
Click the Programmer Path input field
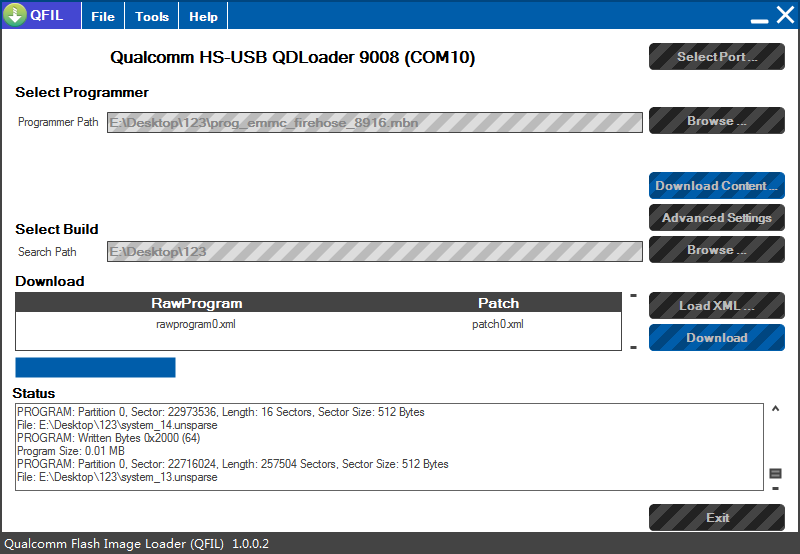click(375, 123)
